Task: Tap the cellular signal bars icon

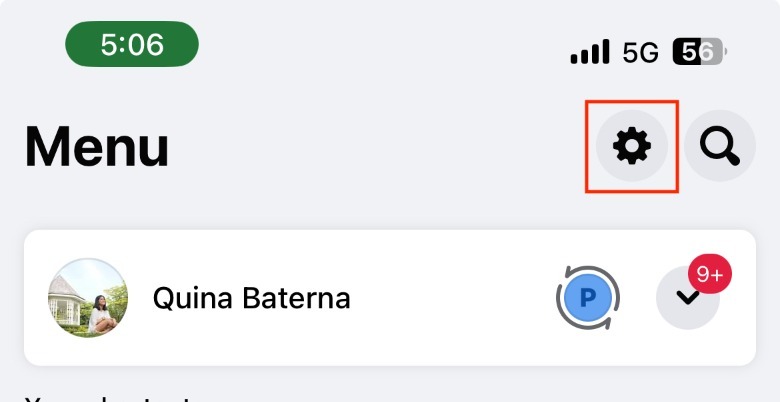Action: [x=590, y=51]
